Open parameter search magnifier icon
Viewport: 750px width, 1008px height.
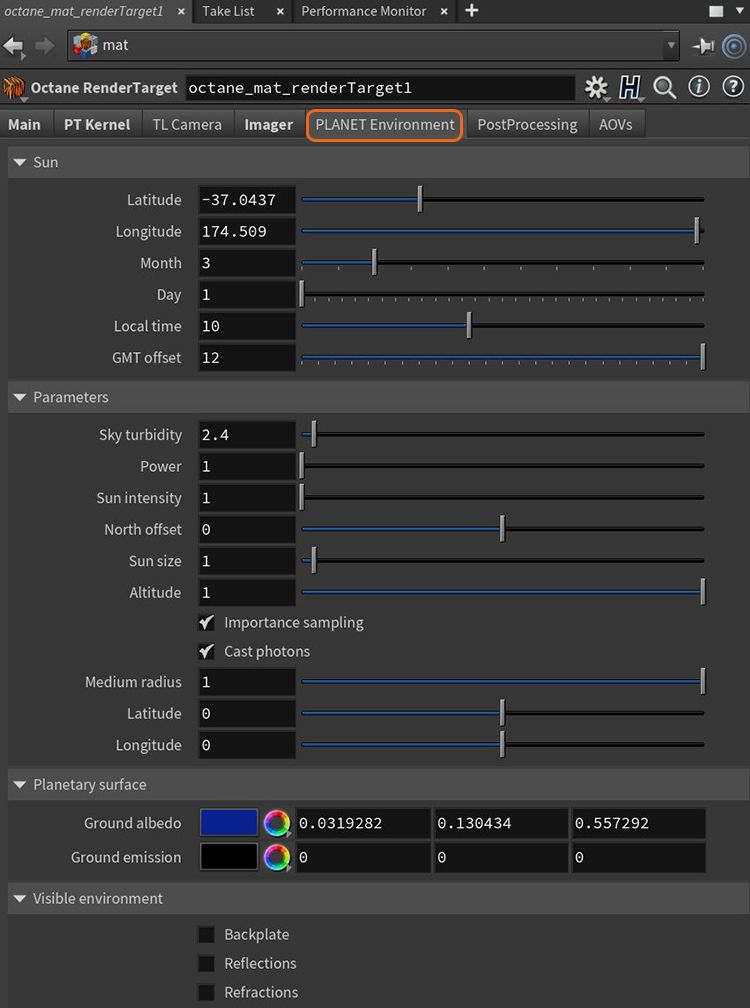pyautogui.click(x=665, y=87)
